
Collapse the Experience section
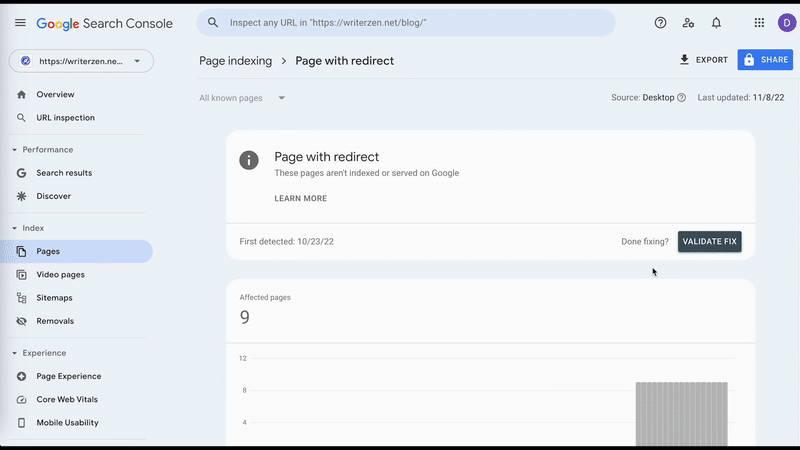click(15, 353)
